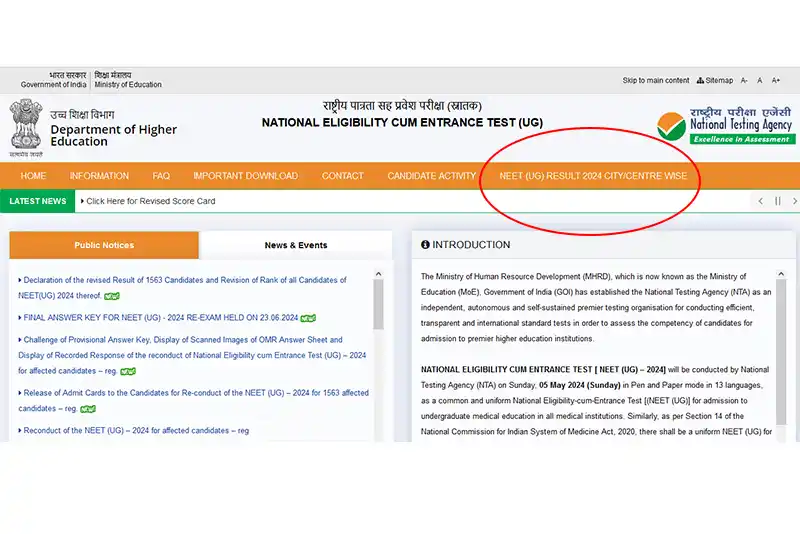Click the Introduction panel scrollbar thumb
The height and width of the screenshot is (534, 800).
tap(781, 352)
